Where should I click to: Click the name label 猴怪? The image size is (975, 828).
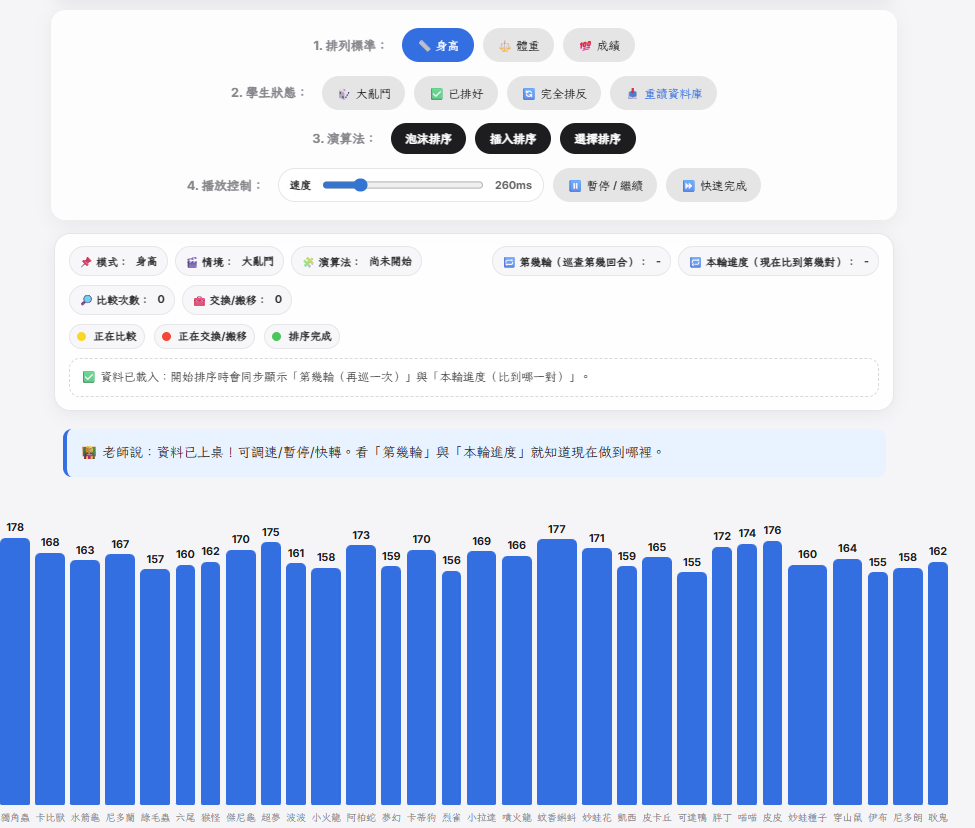[x=210, y=817]
